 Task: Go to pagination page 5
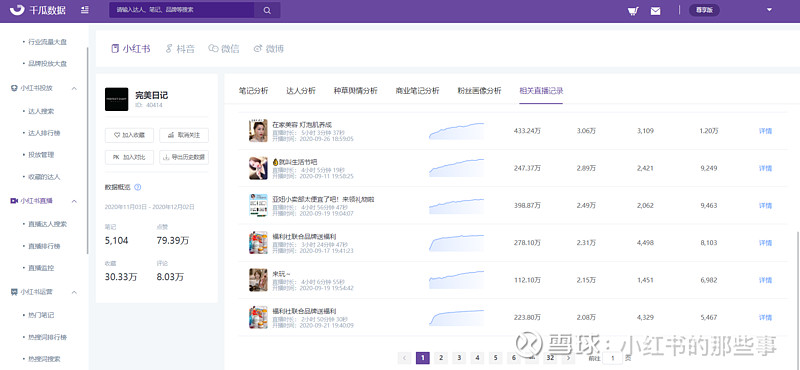[x=495, y=358]
